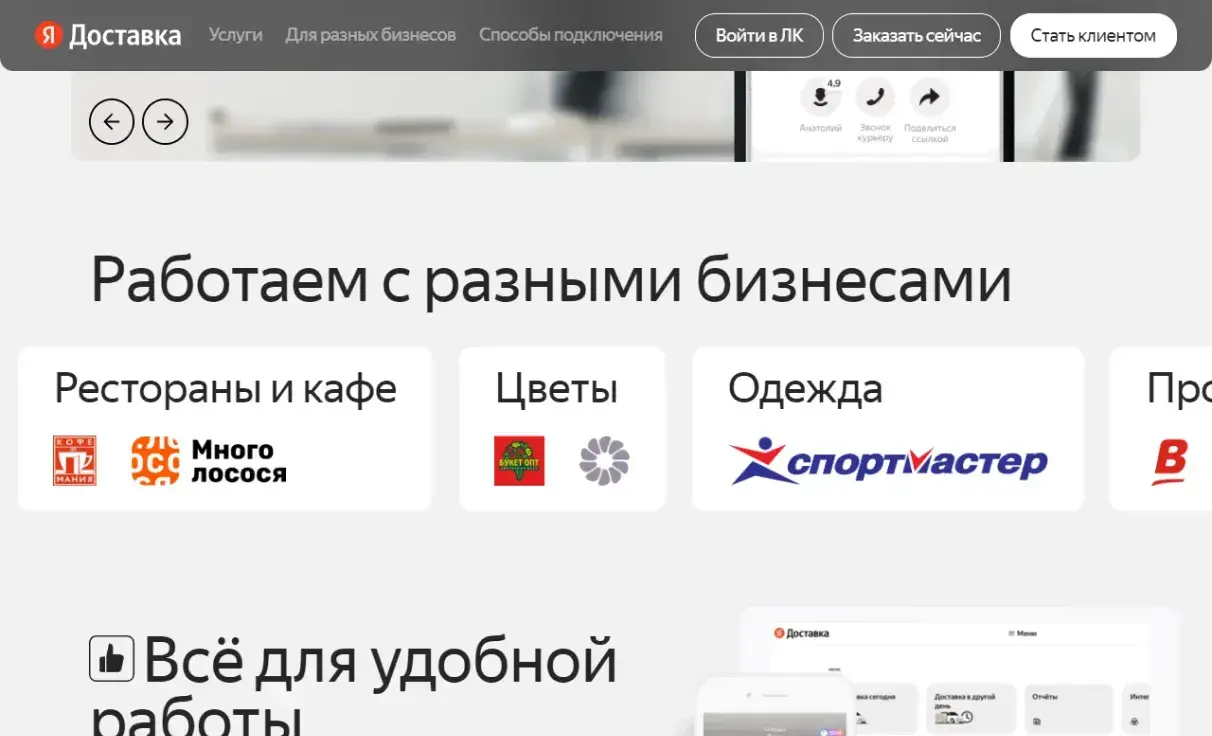Open the Одежда card
Image resolution: width=1212 pixels, height=736 pixels.
[888, 429]
